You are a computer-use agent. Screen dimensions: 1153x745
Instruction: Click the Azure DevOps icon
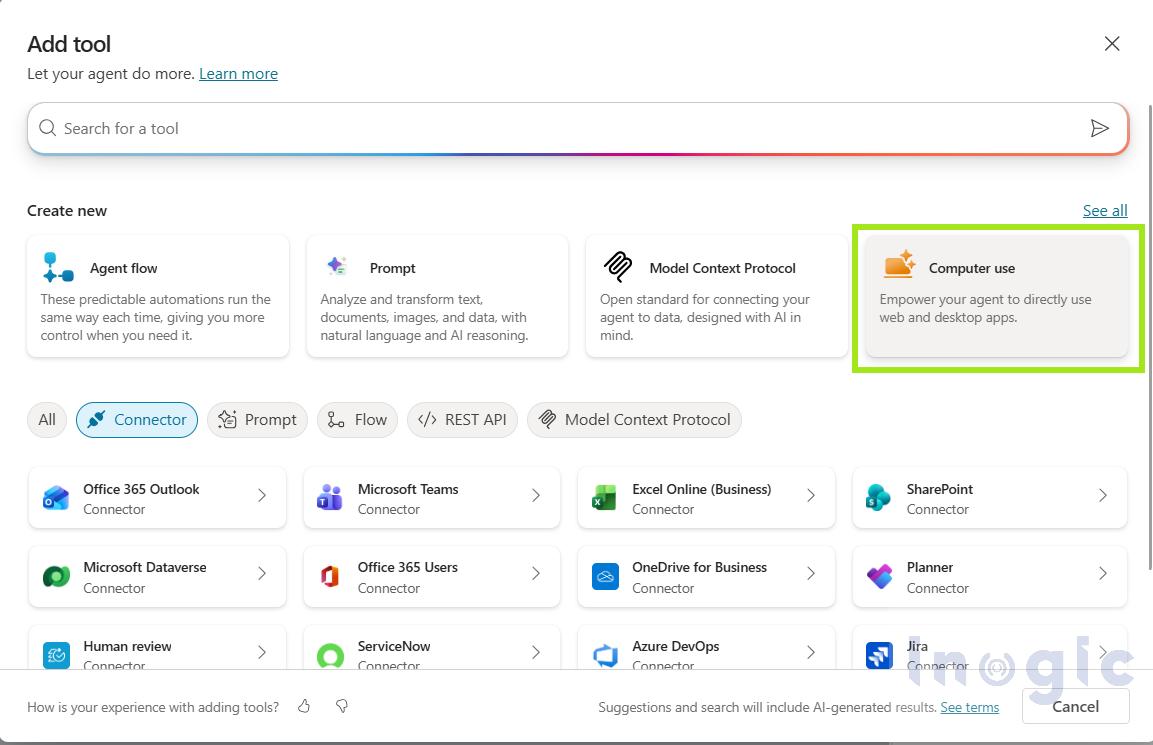pyautogui.click(x=605, y=655)
